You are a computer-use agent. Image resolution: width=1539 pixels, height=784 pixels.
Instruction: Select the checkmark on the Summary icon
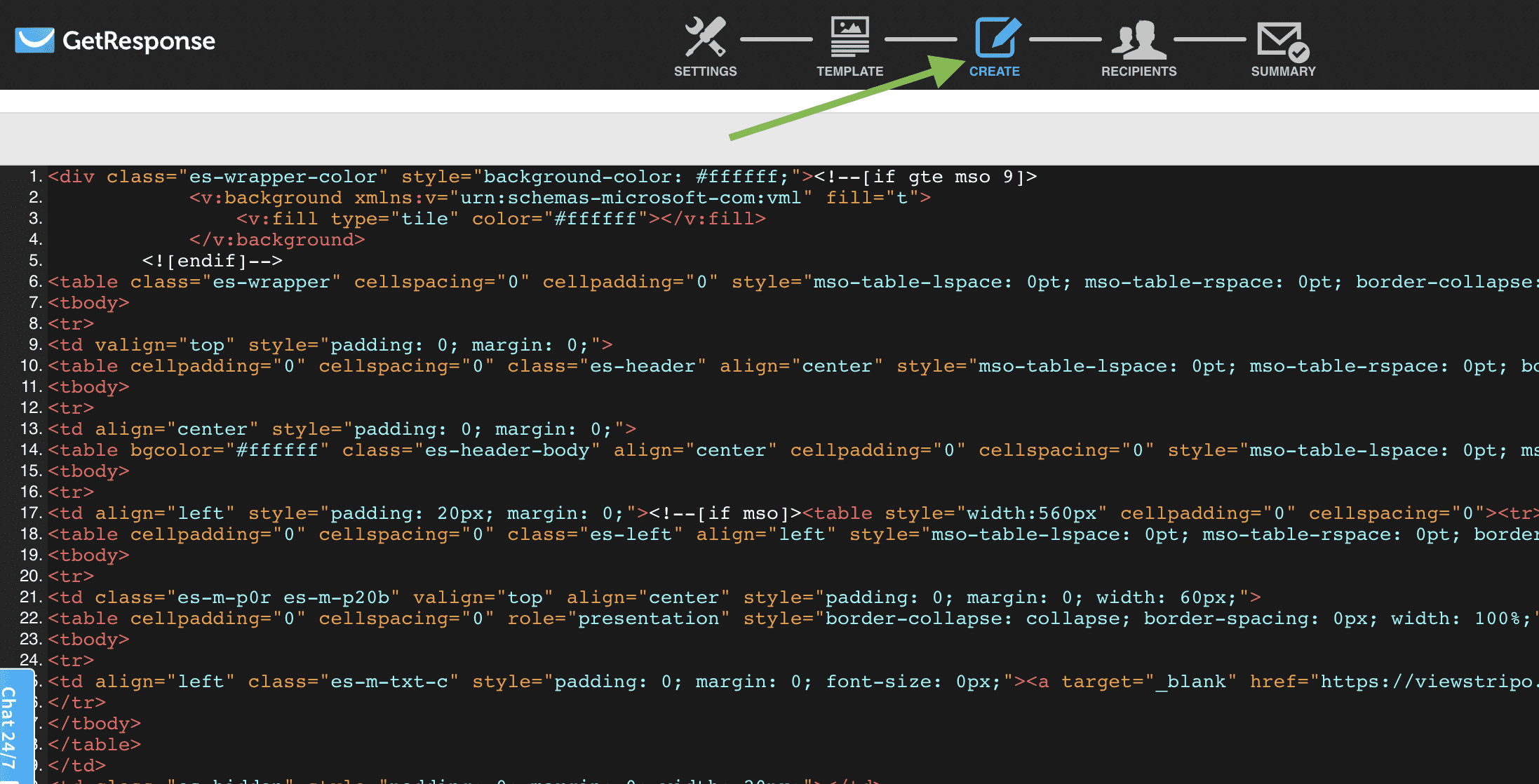1298,50
